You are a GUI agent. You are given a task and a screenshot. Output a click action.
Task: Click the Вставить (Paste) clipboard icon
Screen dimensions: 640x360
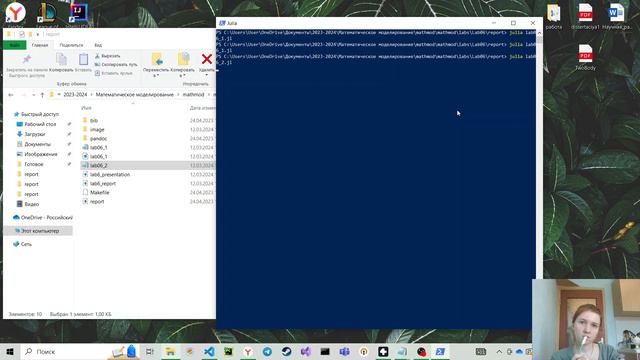[x=83, y=60]
